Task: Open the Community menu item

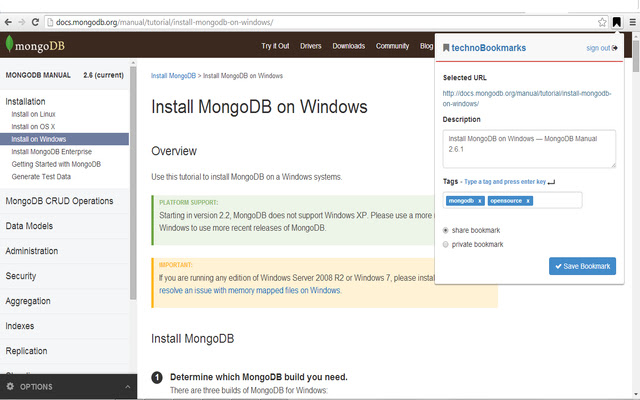Action: coord(392,46)
